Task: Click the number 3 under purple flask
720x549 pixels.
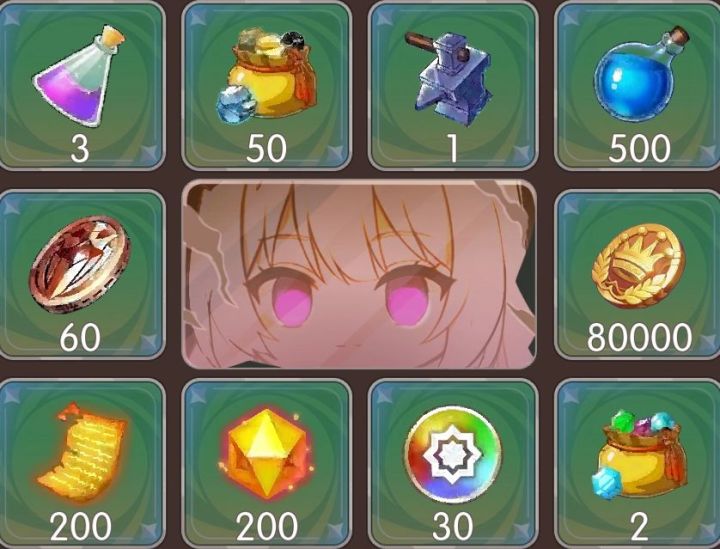Action: [x=80, y=149]
